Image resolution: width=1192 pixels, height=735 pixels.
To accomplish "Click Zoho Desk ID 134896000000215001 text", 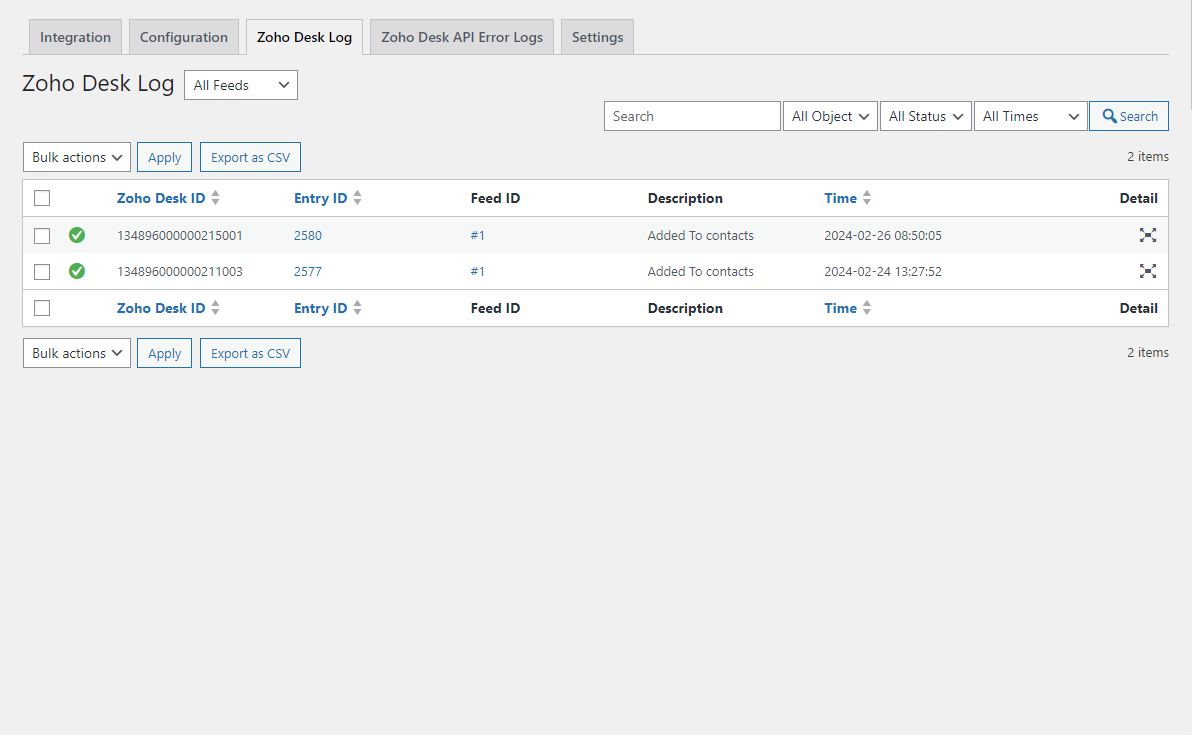I will tap(180, 236).
